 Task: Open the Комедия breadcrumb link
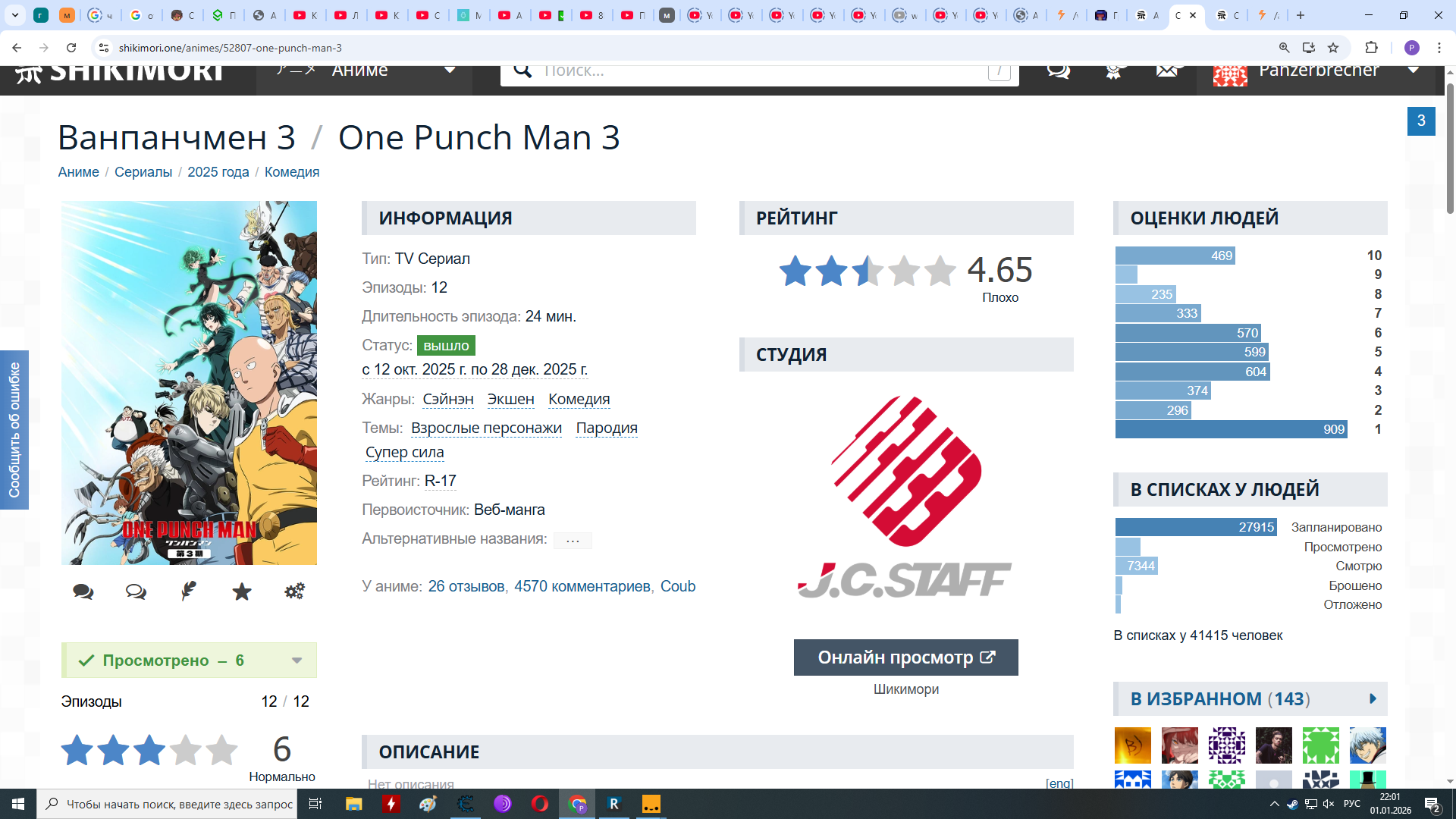tap(292, 172)
